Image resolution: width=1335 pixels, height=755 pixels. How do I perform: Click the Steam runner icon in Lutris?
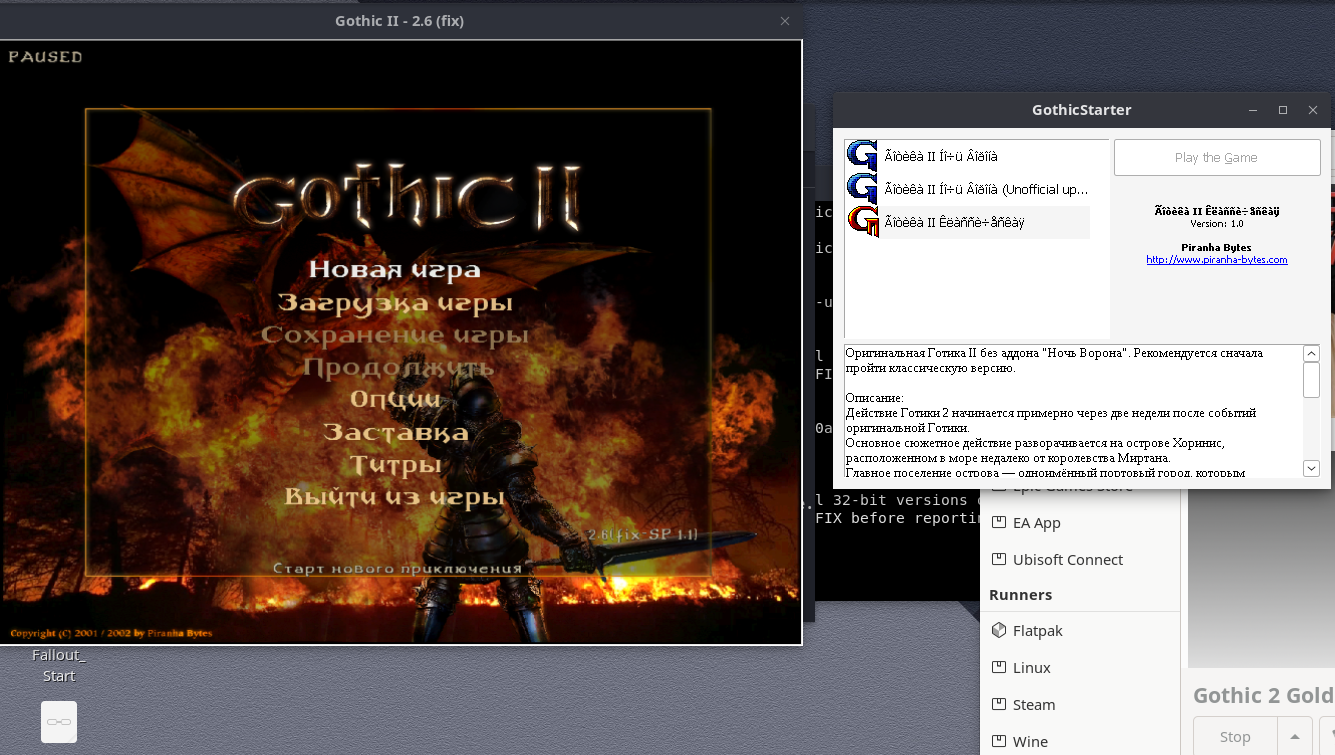pyautogui.click(x=998, y=704)
